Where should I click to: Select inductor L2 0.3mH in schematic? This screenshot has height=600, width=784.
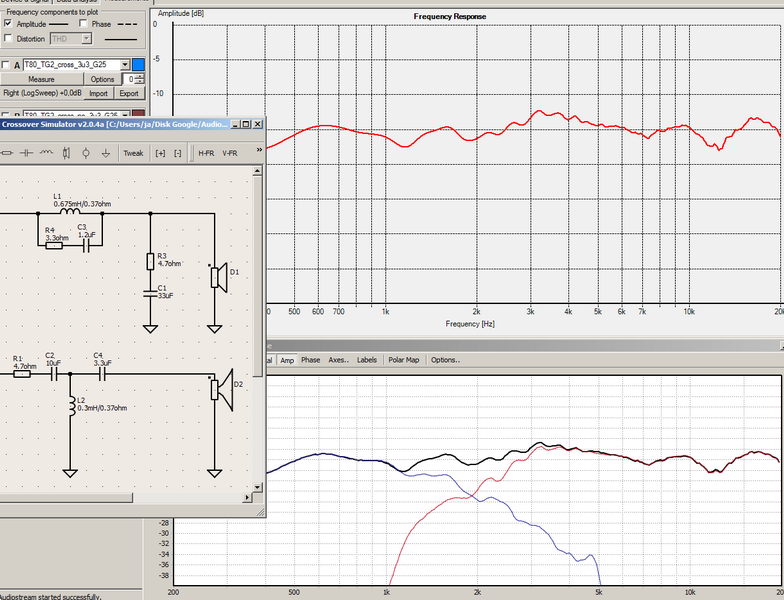(71, 406)
